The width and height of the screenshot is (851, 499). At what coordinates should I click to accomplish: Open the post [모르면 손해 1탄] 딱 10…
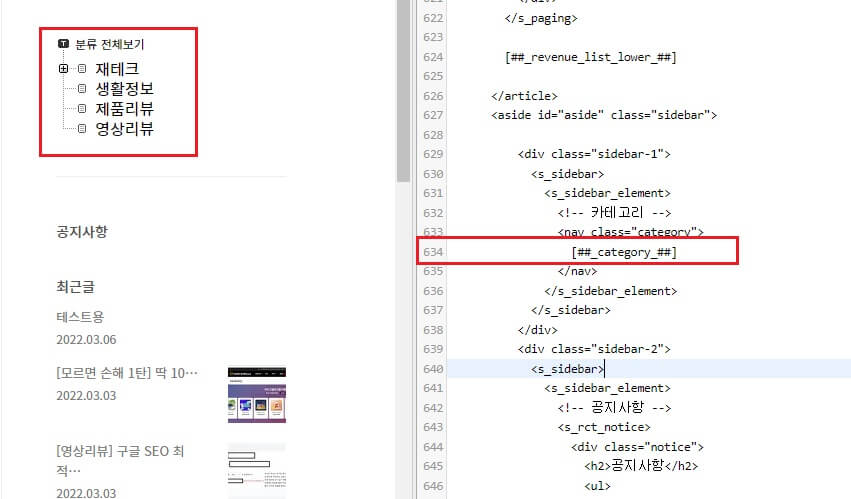click(x=127, y=373)
